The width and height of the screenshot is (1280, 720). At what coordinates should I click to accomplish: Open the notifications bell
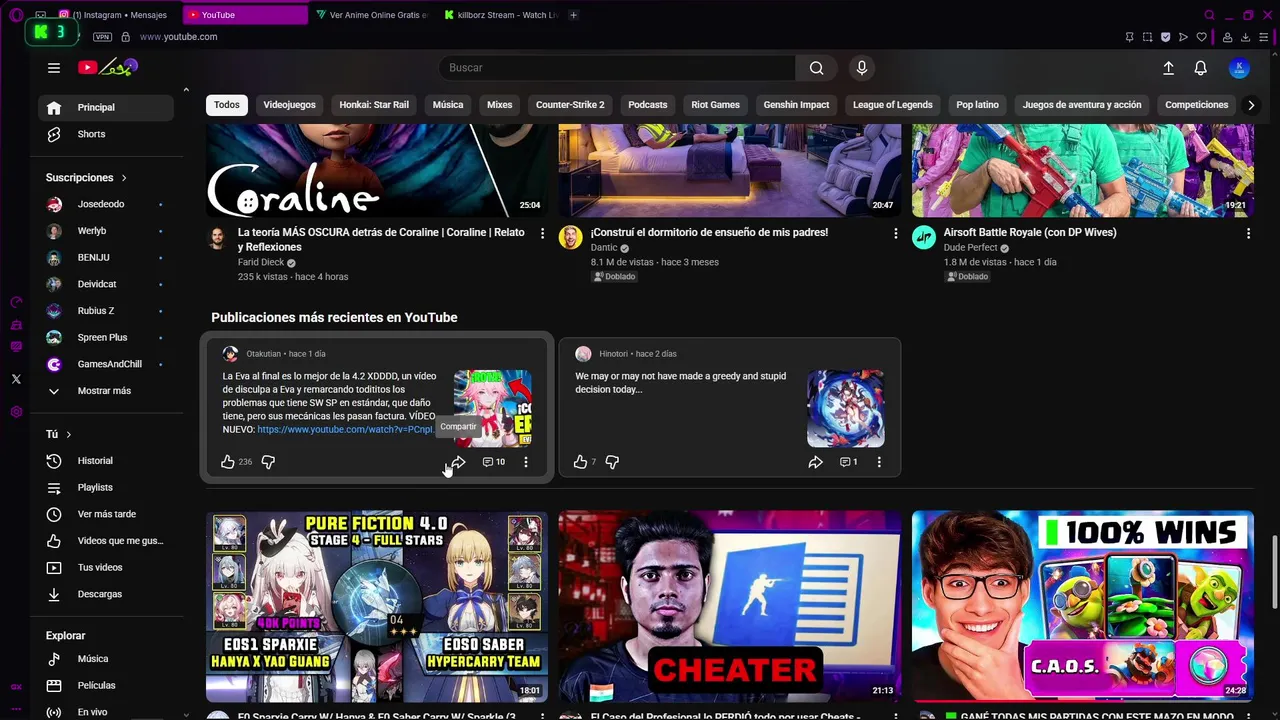pos(1200,68)
